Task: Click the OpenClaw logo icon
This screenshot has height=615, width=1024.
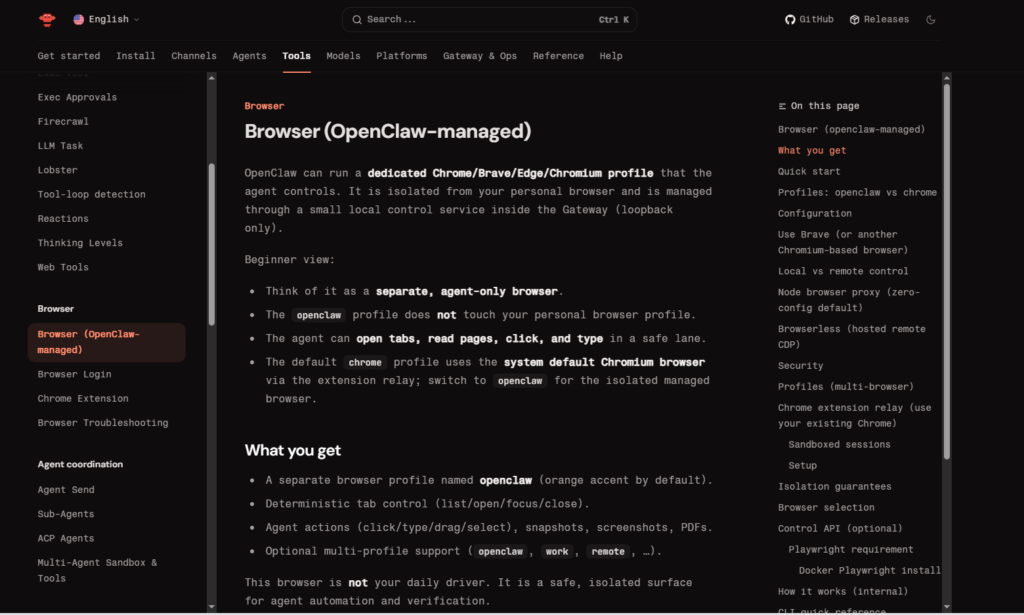Action: click(47, 19)
